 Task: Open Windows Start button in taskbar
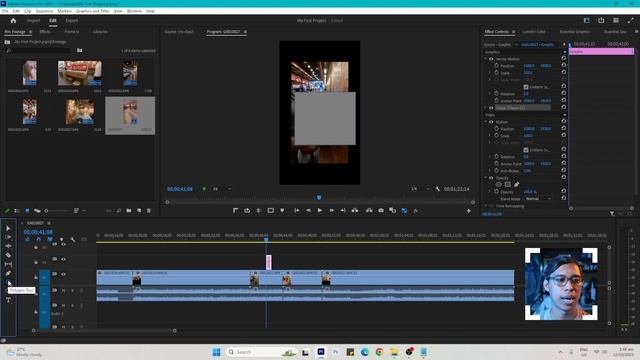pyautogui.click(x=216, y=352)
